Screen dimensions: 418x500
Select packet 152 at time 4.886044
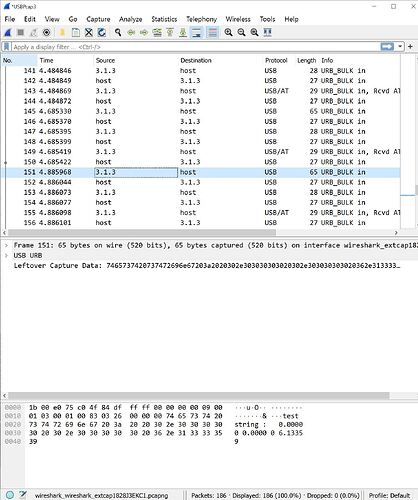click(x=201, y=182)
